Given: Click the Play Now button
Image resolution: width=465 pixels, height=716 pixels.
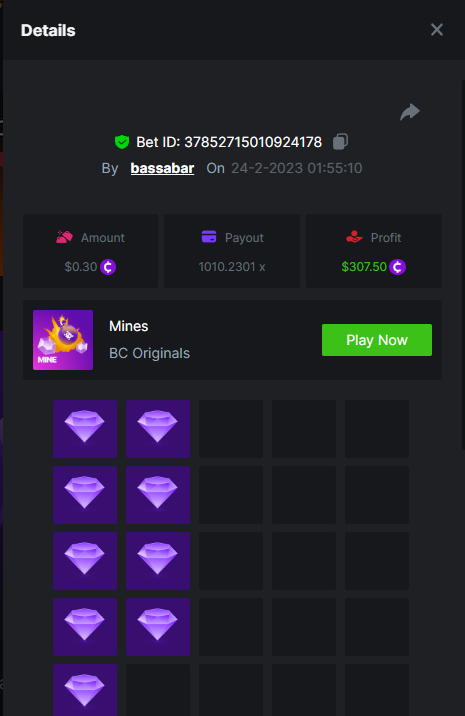Looking at the screenshot, I should click(x=377, y=340).
